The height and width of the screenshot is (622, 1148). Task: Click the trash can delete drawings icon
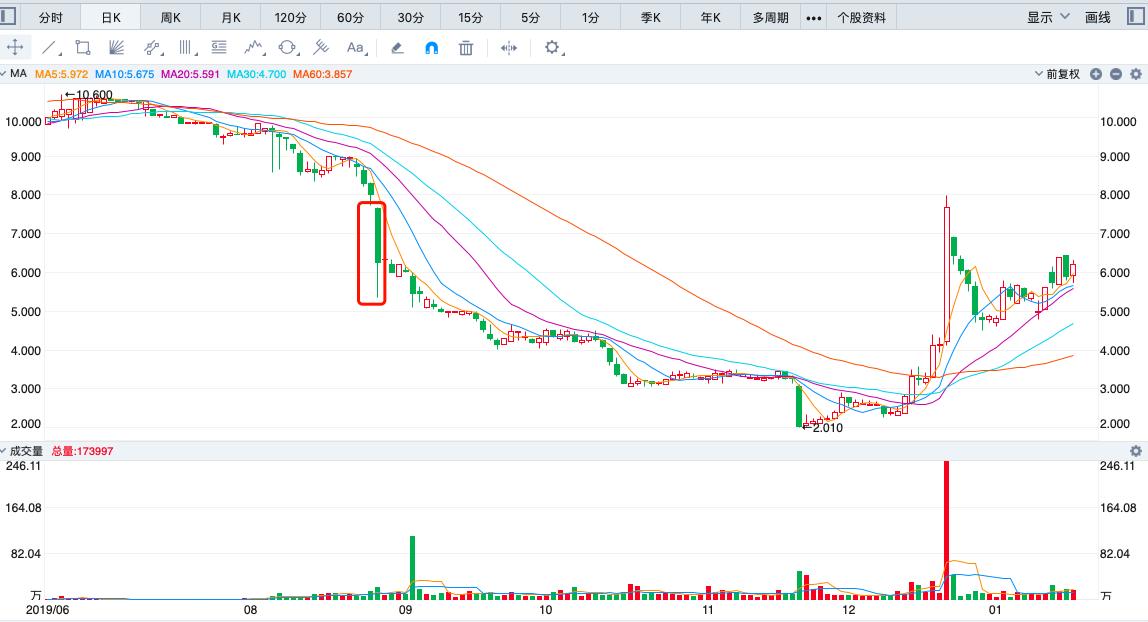click(x=466, y=47)
